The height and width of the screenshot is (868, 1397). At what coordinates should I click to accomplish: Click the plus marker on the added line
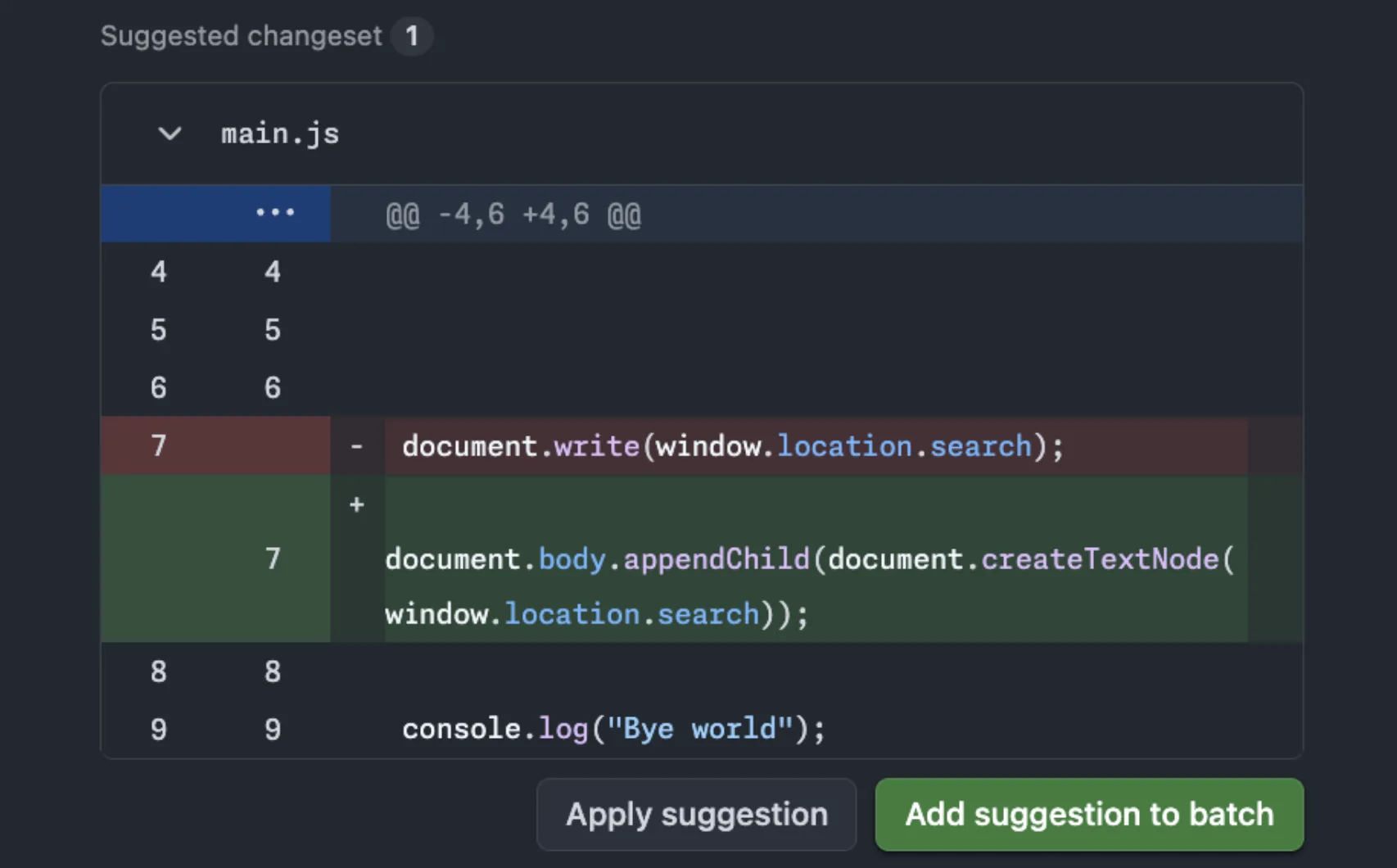[x=356, y=504]
